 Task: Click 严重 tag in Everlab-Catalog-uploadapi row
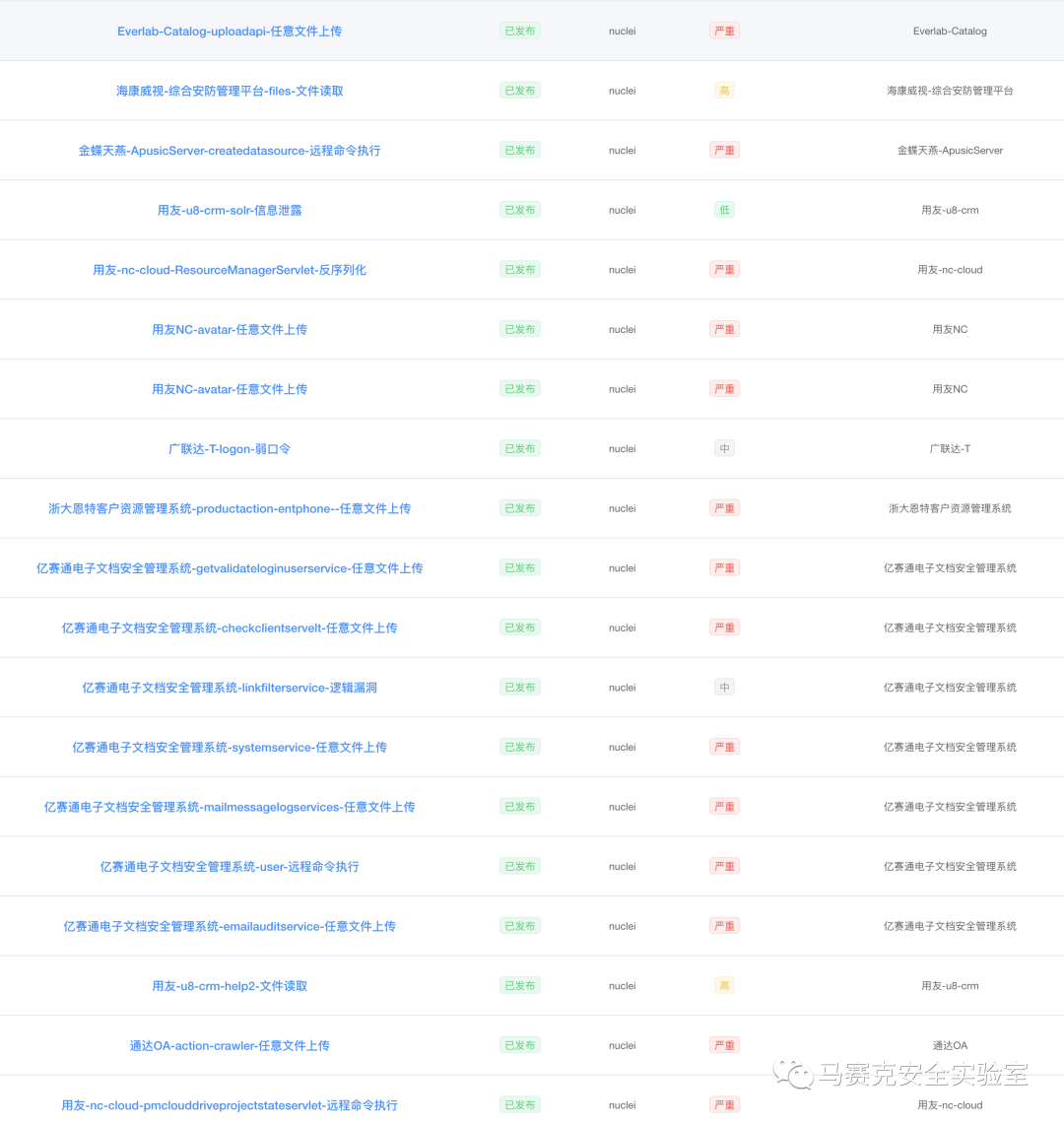coord(724,31)
